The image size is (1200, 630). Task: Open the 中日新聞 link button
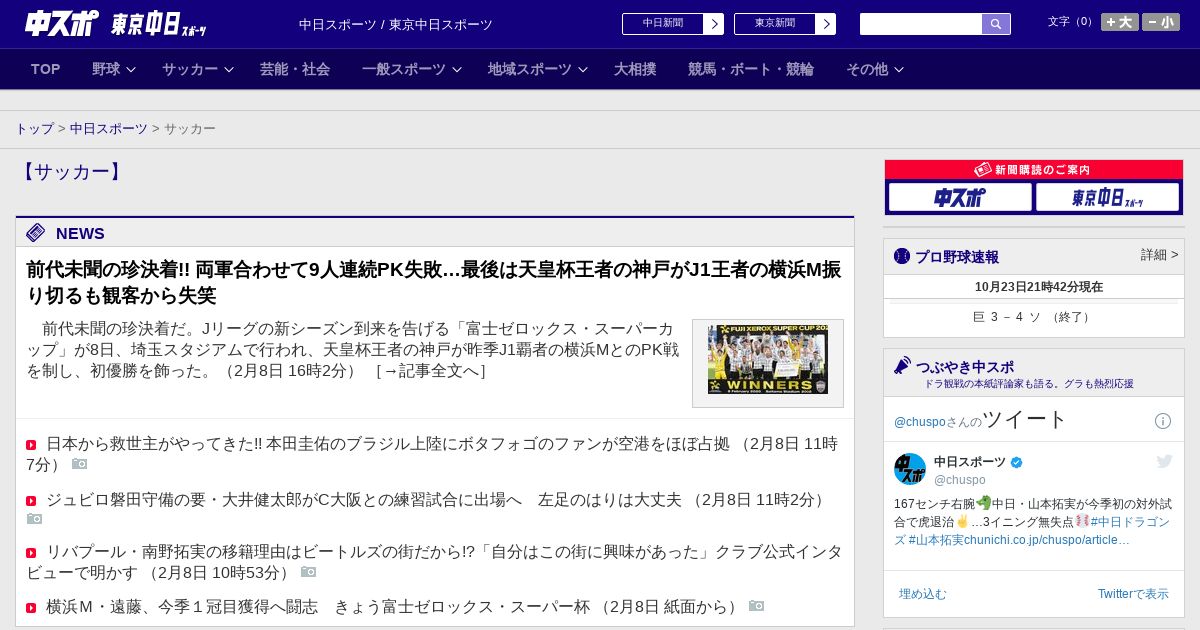click(x=663, y=24)
